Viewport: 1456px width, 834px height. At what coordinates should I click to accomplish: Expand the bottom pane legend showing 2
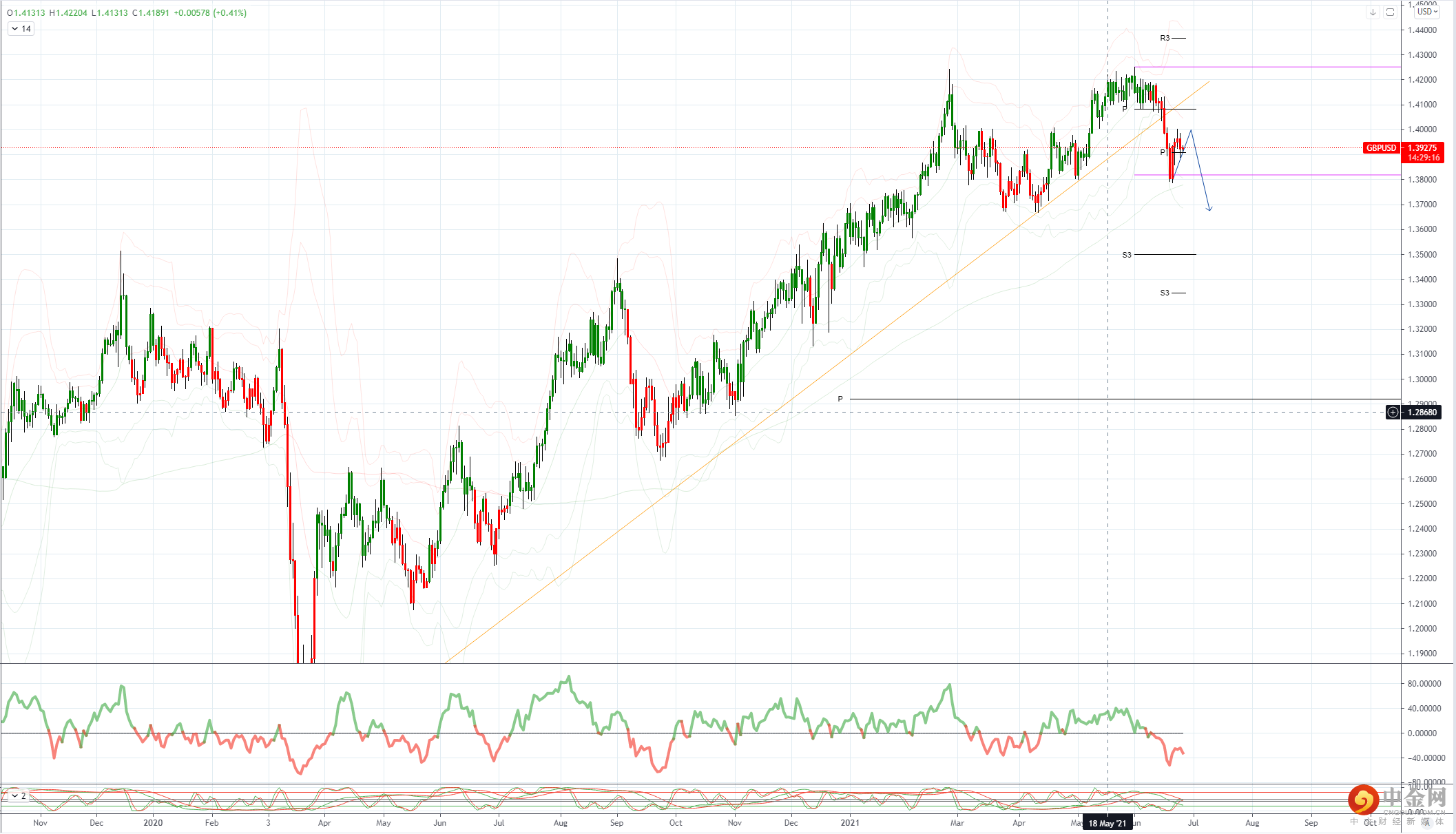coord(14,795)
